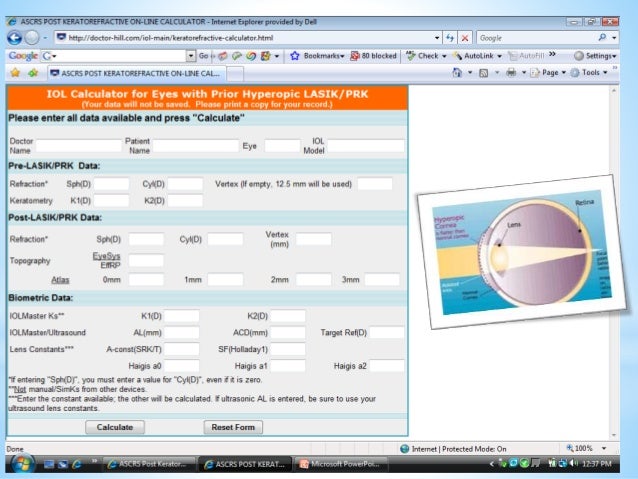Open the Home button dropdown arrow
This screenshot has width=638, height=479.
pos(470,73)
